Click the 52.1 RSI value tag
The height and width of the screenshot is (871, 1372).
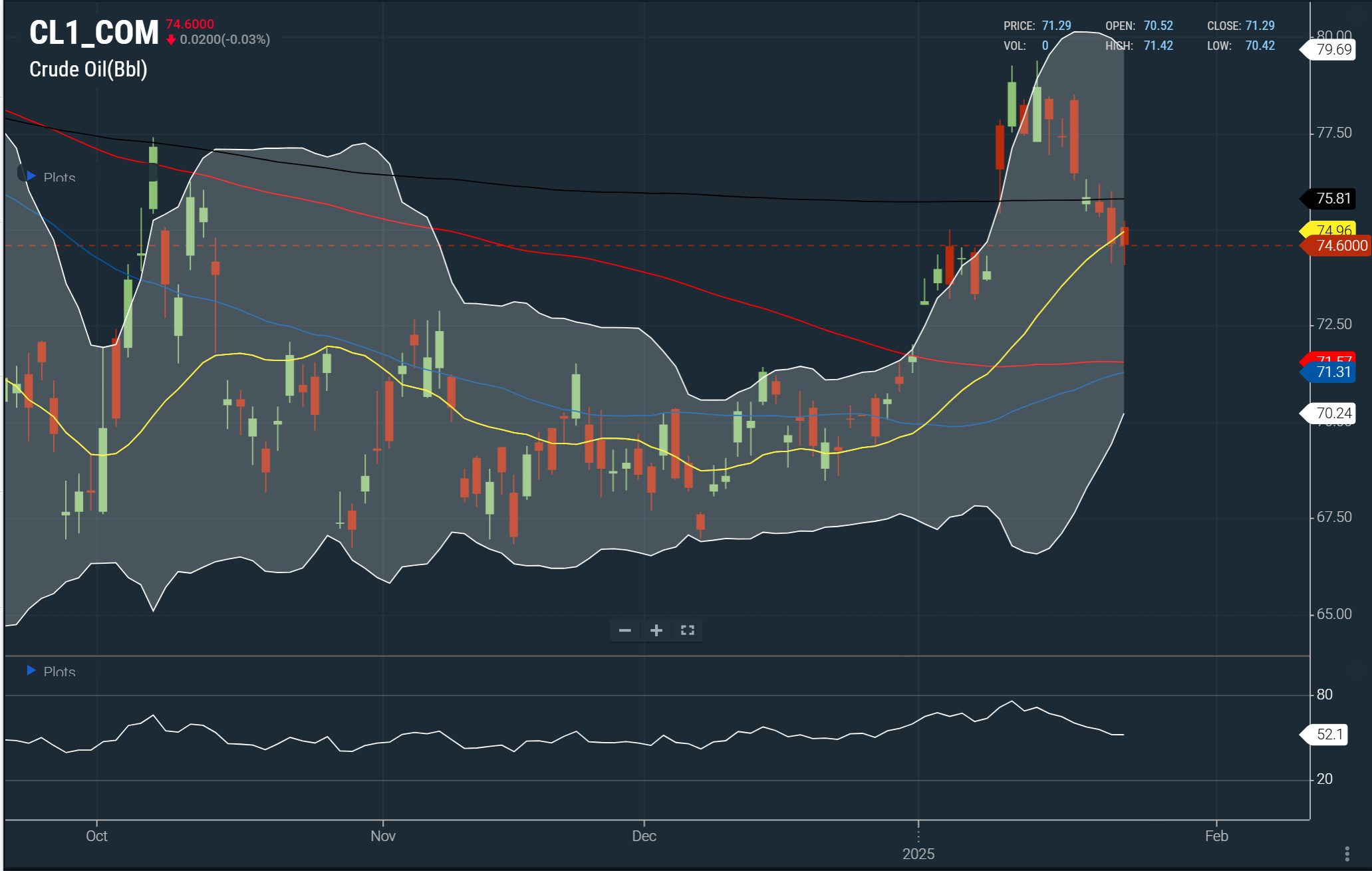pyautogui.click(x=1329, y=735)
